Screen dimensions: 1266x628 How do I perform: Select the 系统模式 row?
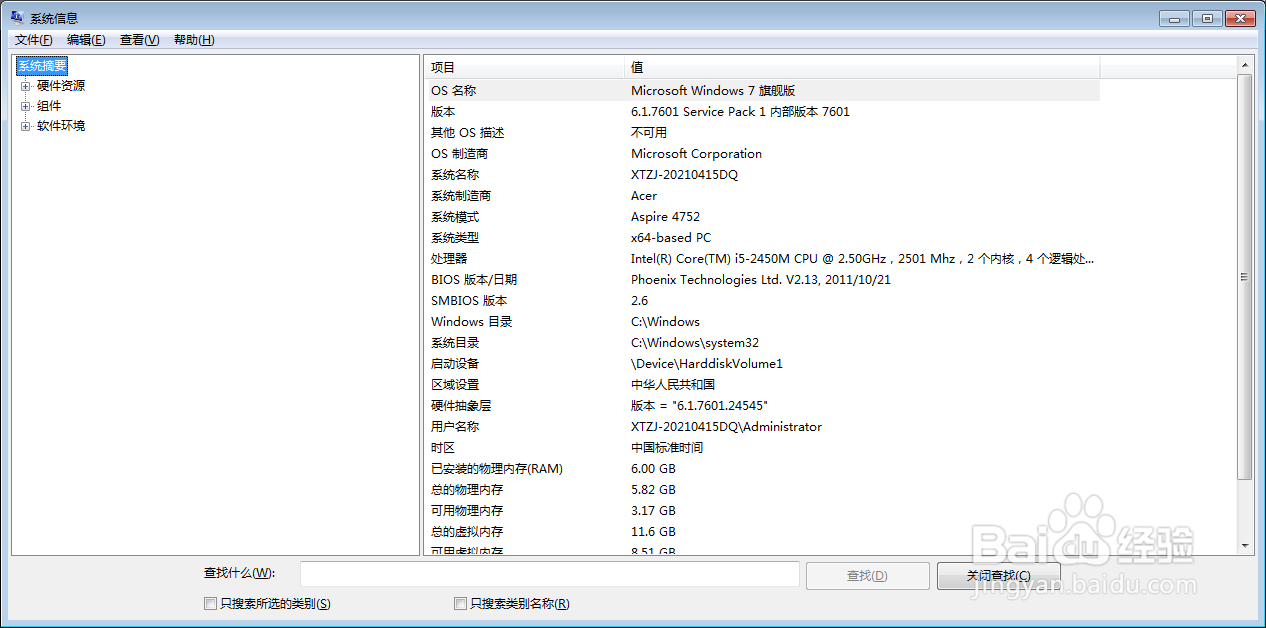coord(762,217)
